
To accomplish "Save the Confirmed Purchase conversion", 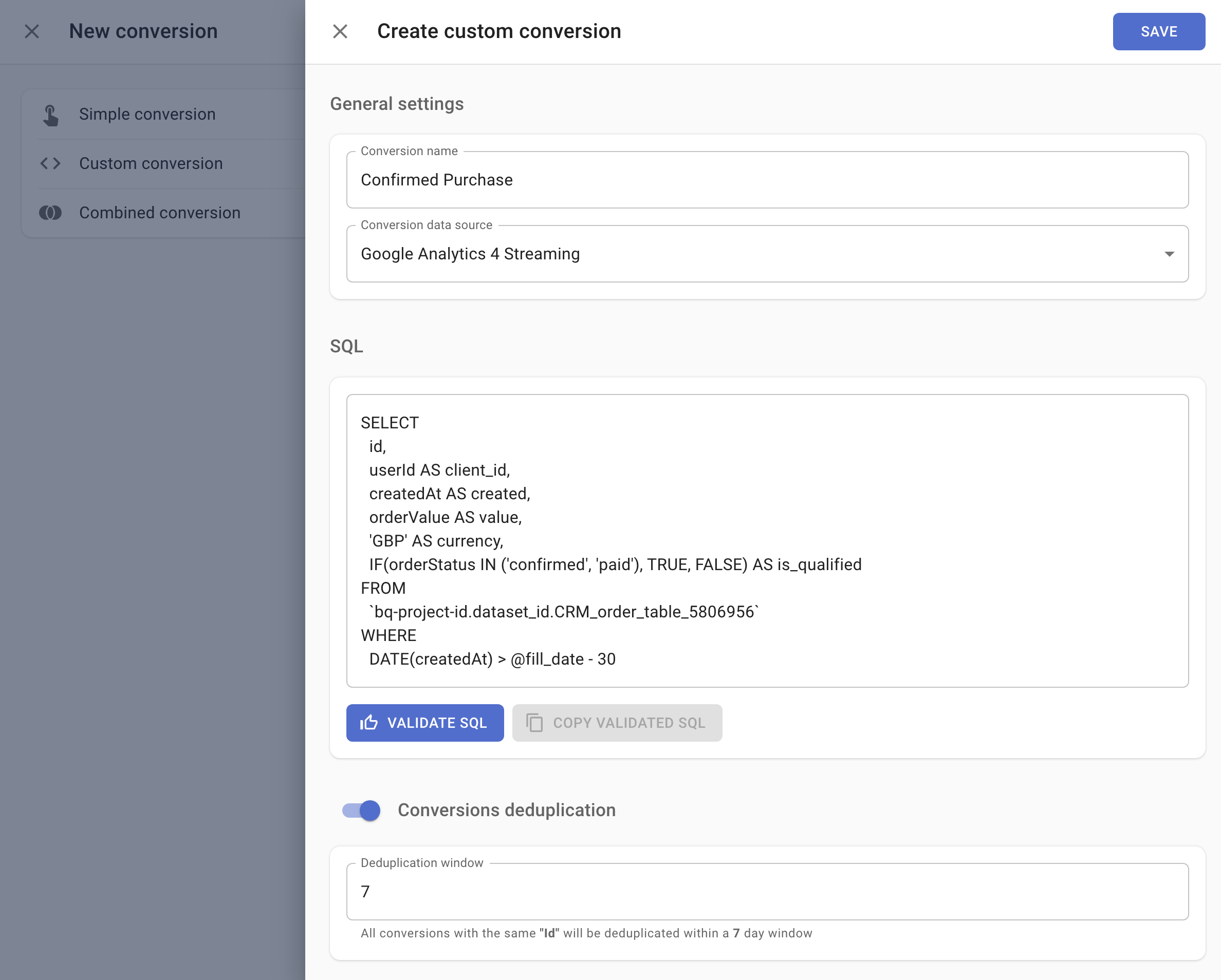I will (1158, 32).
